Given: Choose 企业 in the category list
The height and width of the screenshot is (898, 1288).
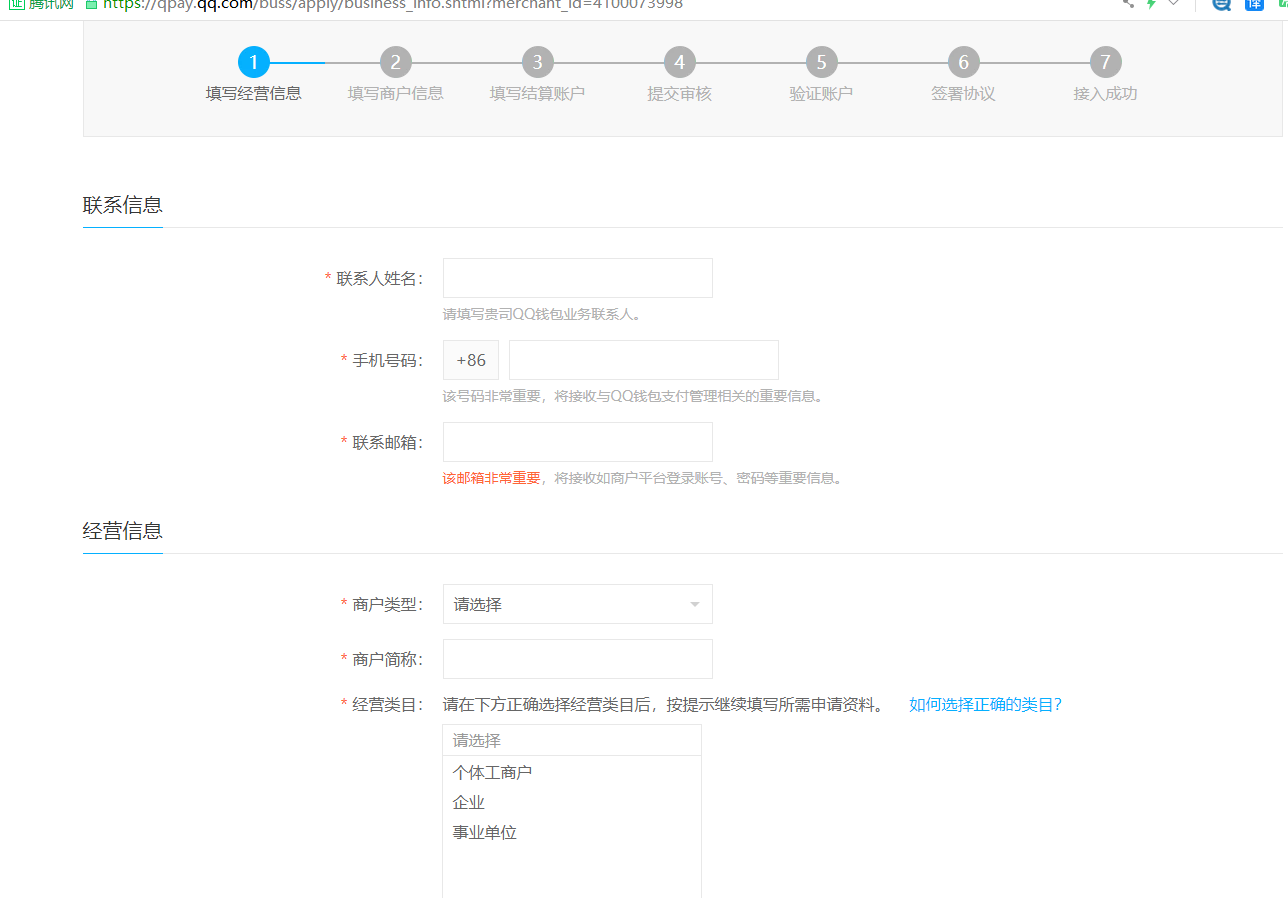Looking at the screenshot, I should 469,803.
